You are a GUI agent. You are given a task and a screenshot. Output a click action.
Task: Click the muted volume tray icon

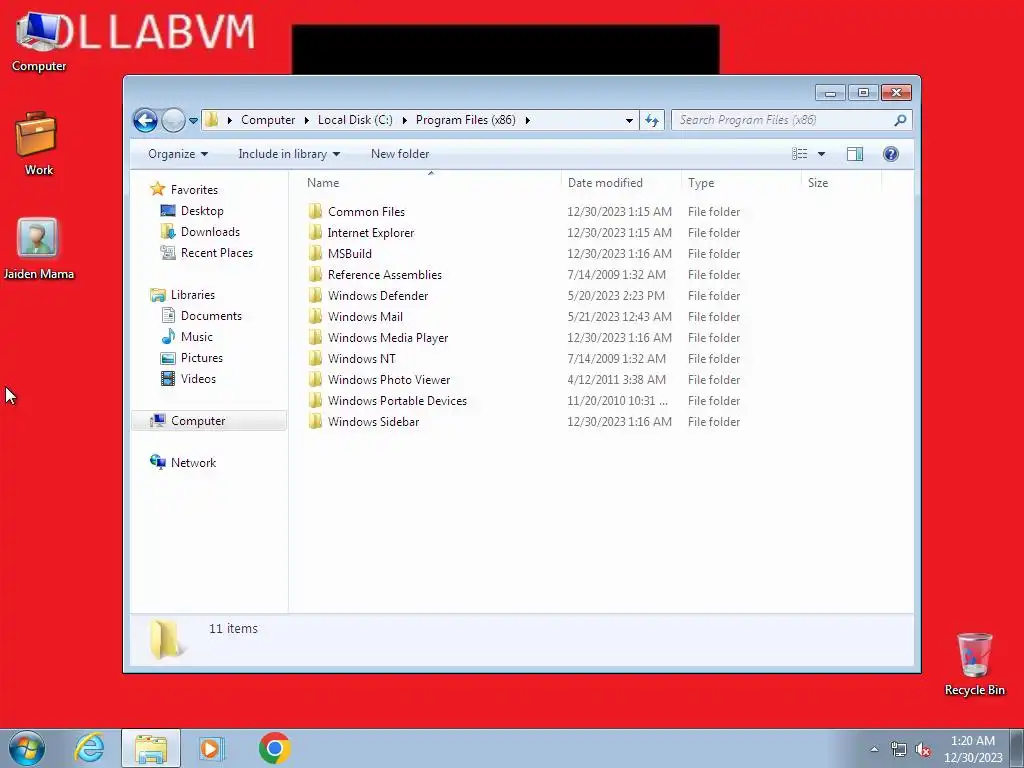[x=923, y=749]
